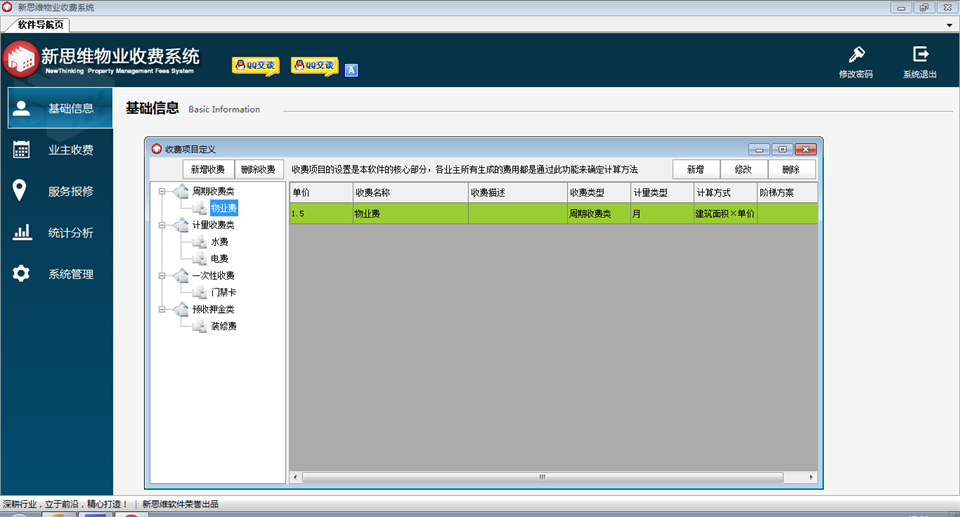Collapse the 计量收费类 tree node
This screenshot has height=517, width=960.
click(x=162, y=225)
